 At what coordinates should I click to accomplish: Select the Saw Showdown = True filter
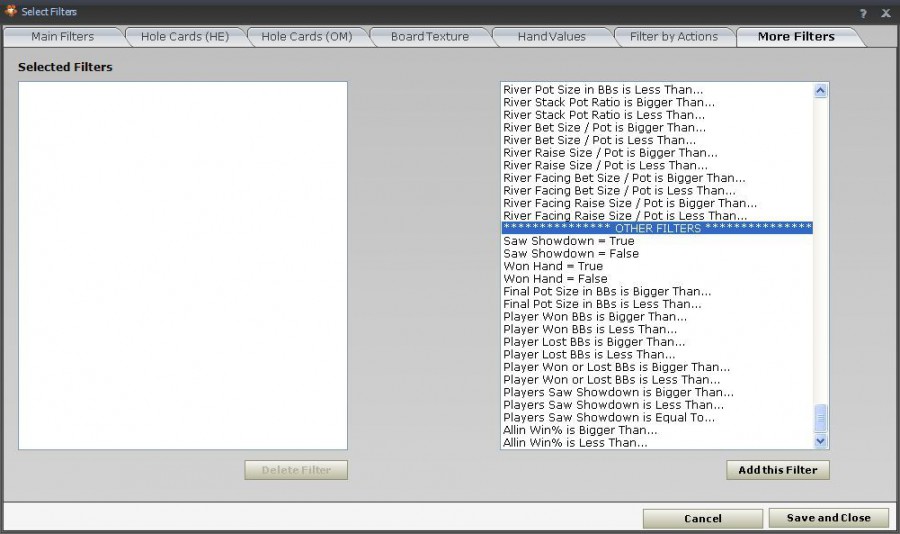[568, 241]
